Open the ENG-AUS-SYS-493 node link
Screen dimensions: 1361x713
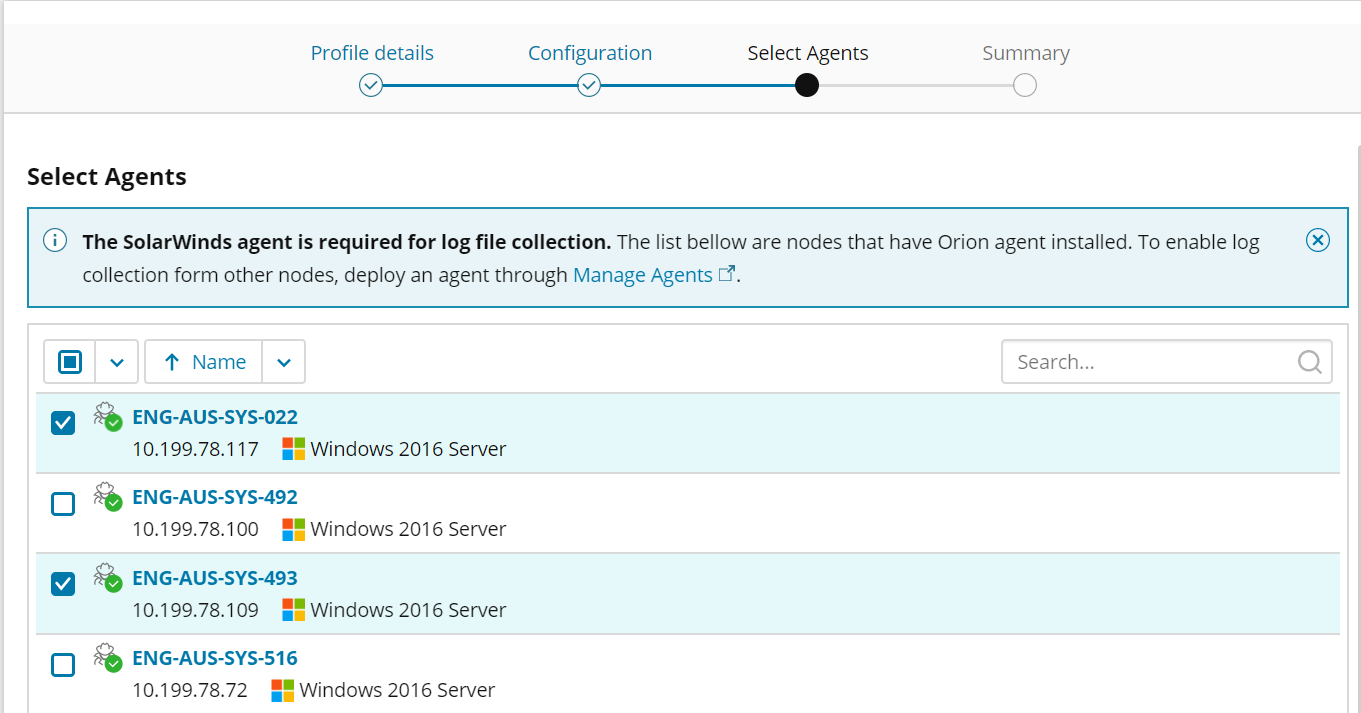[215, 578]
